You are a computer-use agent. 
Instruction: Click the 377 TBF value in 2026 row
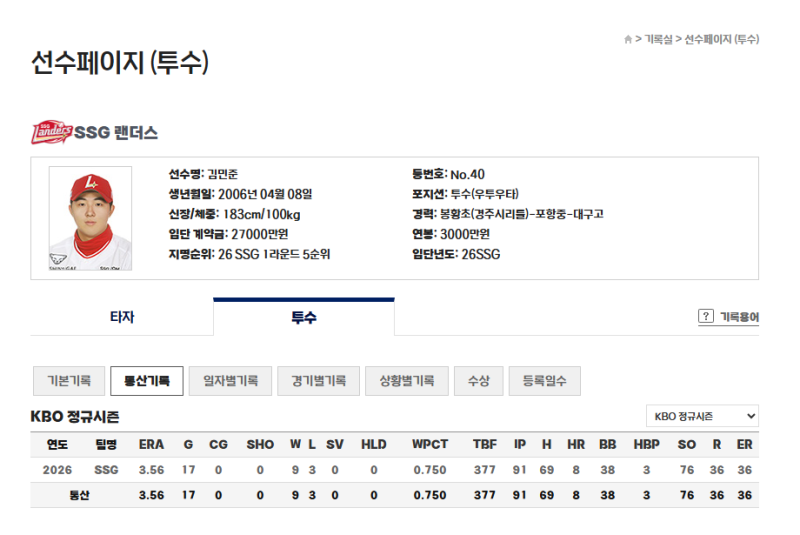point(485,470)
